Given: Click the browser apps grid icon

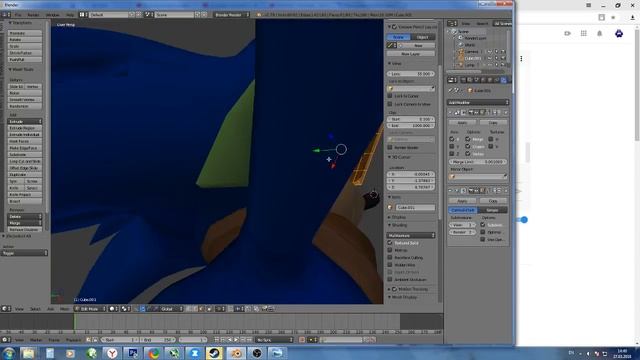Looking at the screenshot, I should 584,33.
